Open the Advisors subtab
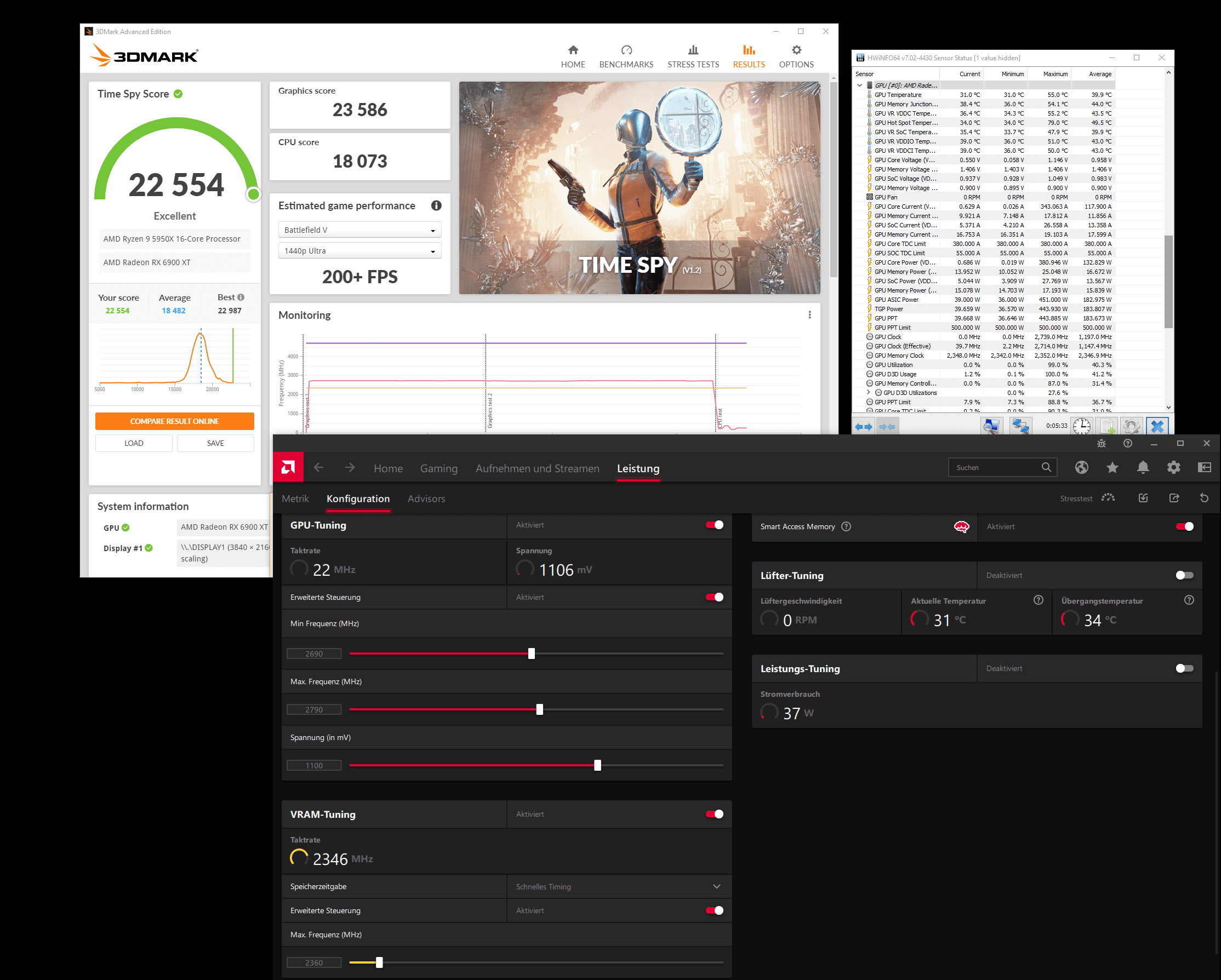 pyautogui.click(x=426, y=499)
